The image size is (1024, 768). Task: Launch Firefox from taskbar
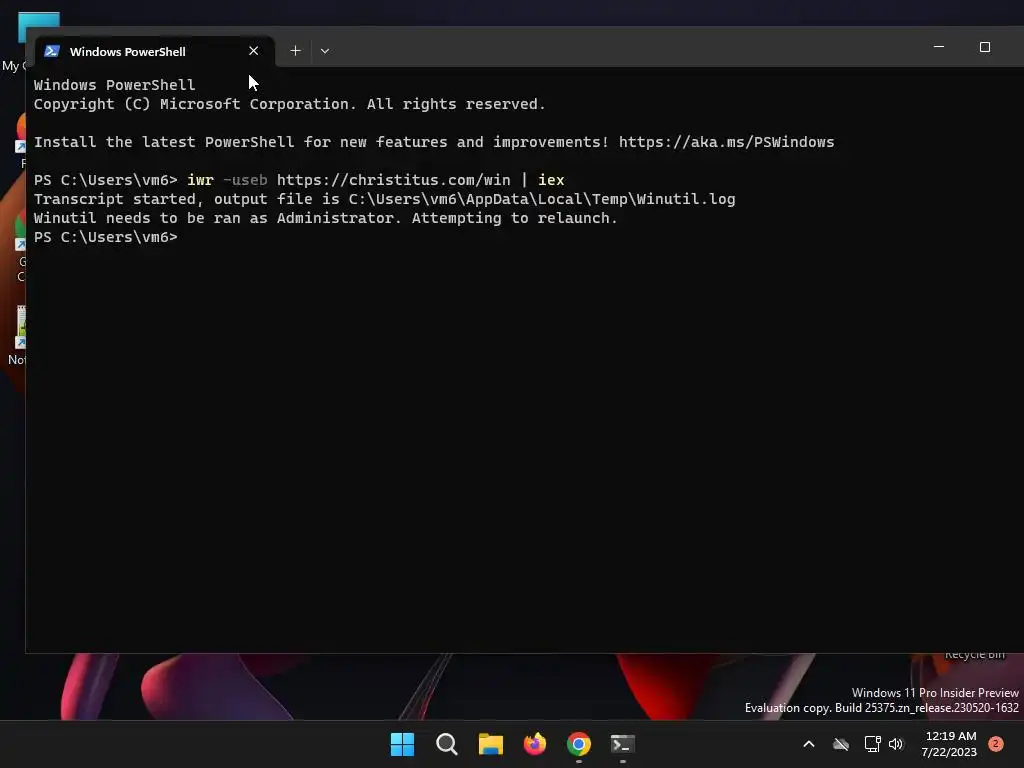(535, 744)
